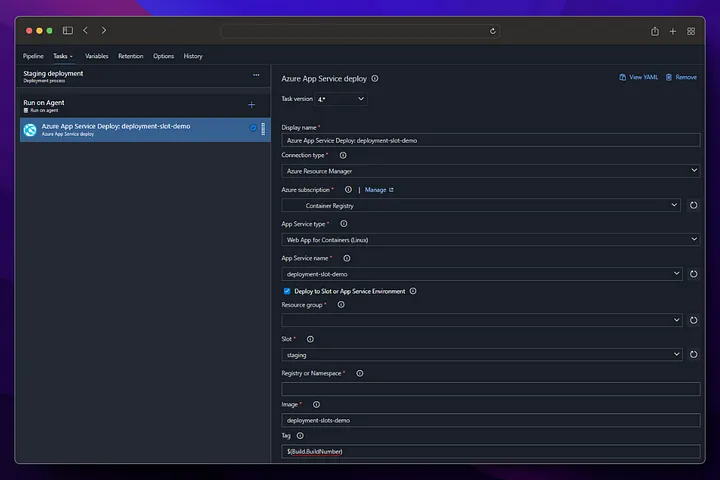The height and width of the screenshot is (480, 720).
Task: Open the History tab
Action: tap(193, 56)
